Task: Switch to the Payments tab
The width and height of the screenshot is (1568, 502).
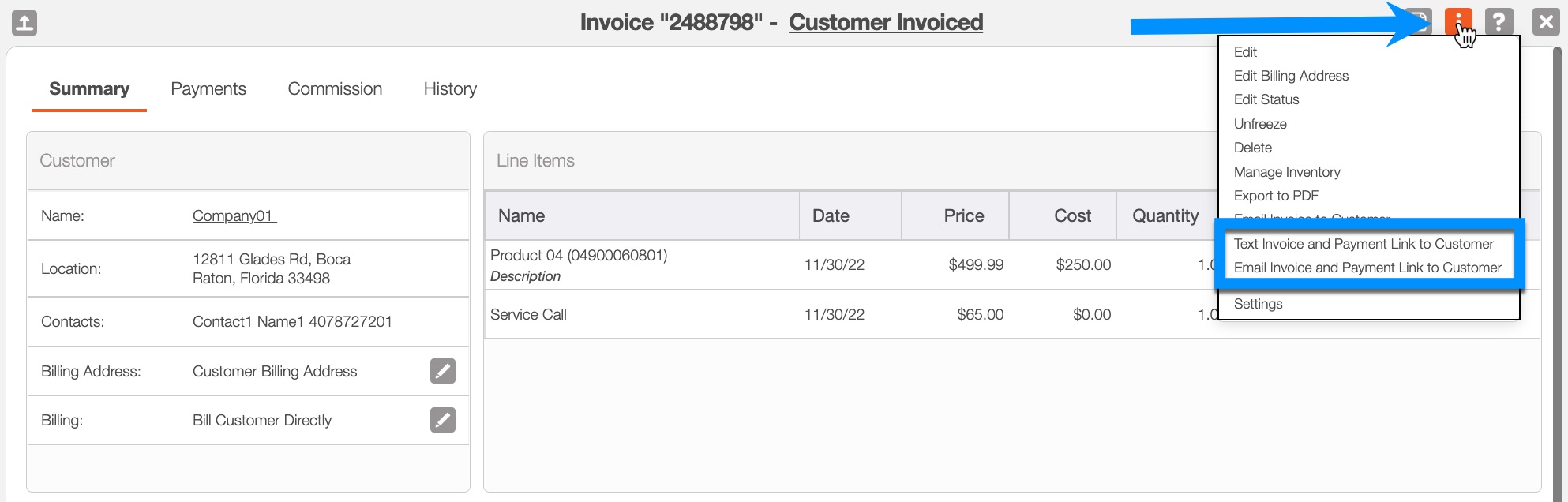Action: [208, 89]
